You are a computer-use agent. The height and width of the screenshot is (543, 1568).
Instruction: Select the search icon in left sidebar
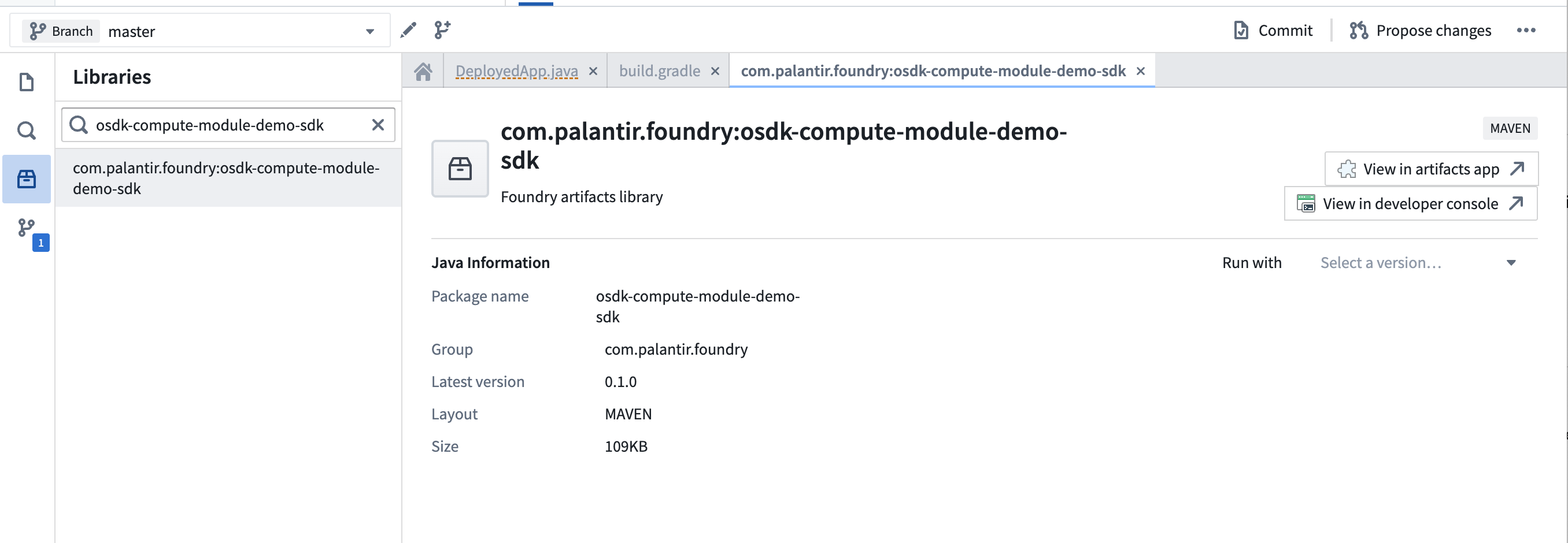point(26,130)
